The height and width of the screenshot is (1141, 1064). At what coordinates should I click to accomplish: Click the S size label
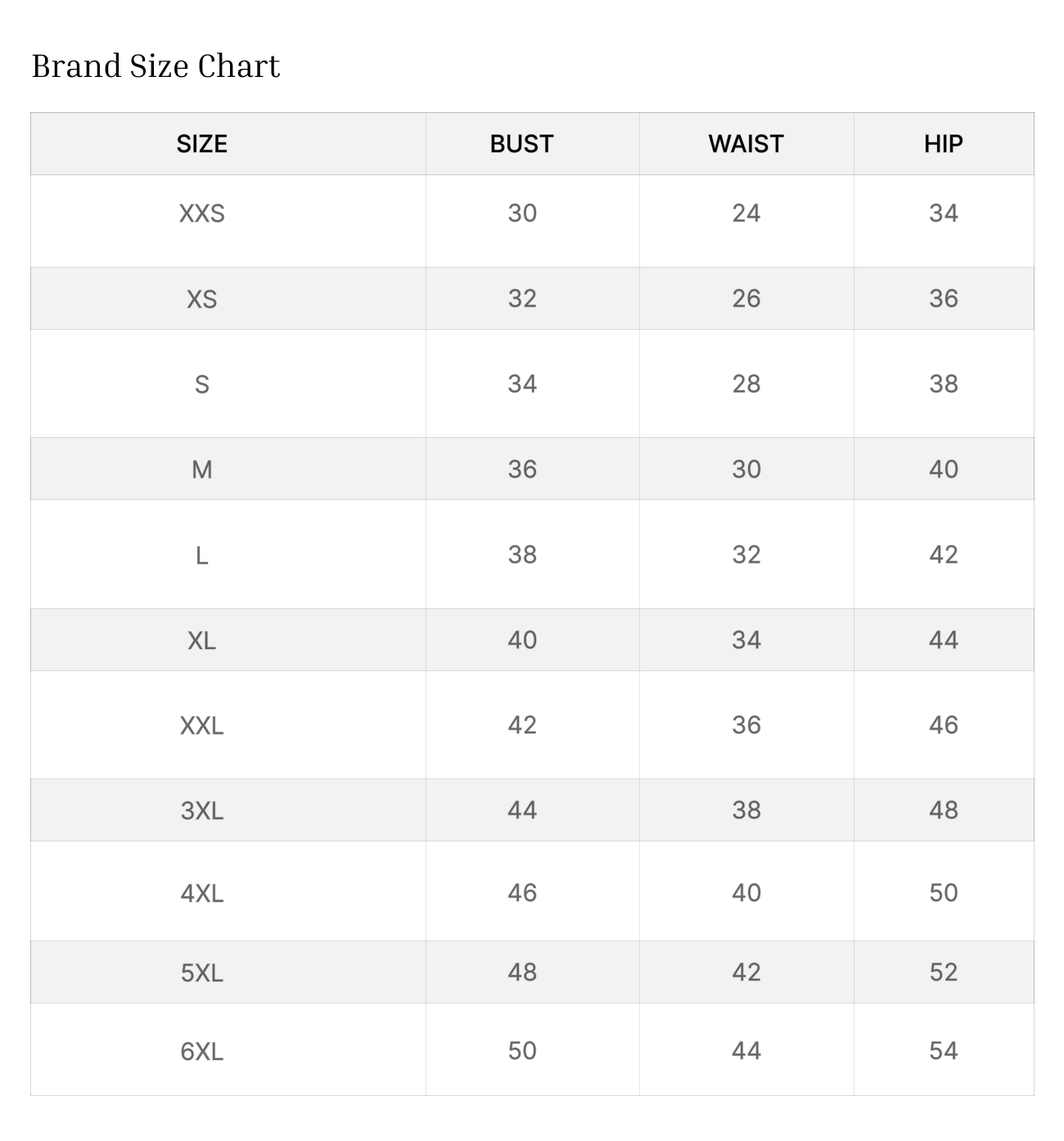(201, 384)
